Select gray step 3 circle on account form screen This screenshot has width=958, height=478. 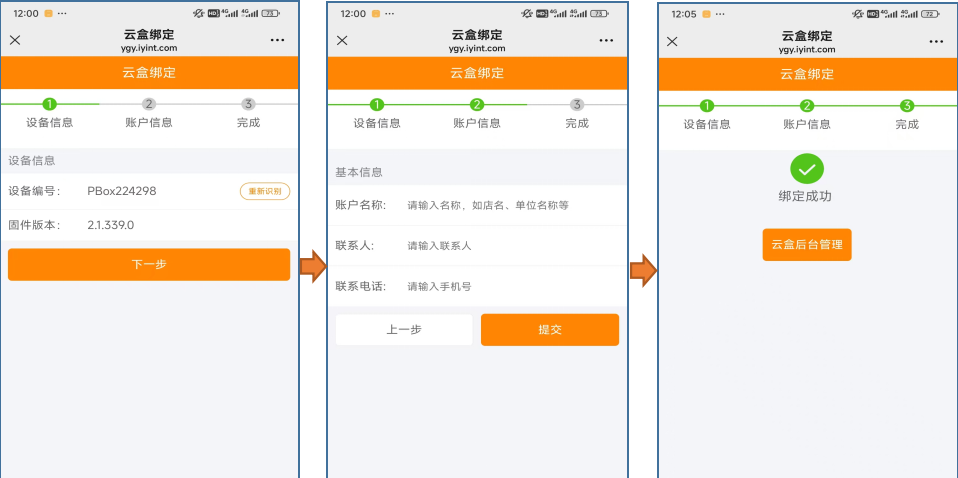(577, 105)
